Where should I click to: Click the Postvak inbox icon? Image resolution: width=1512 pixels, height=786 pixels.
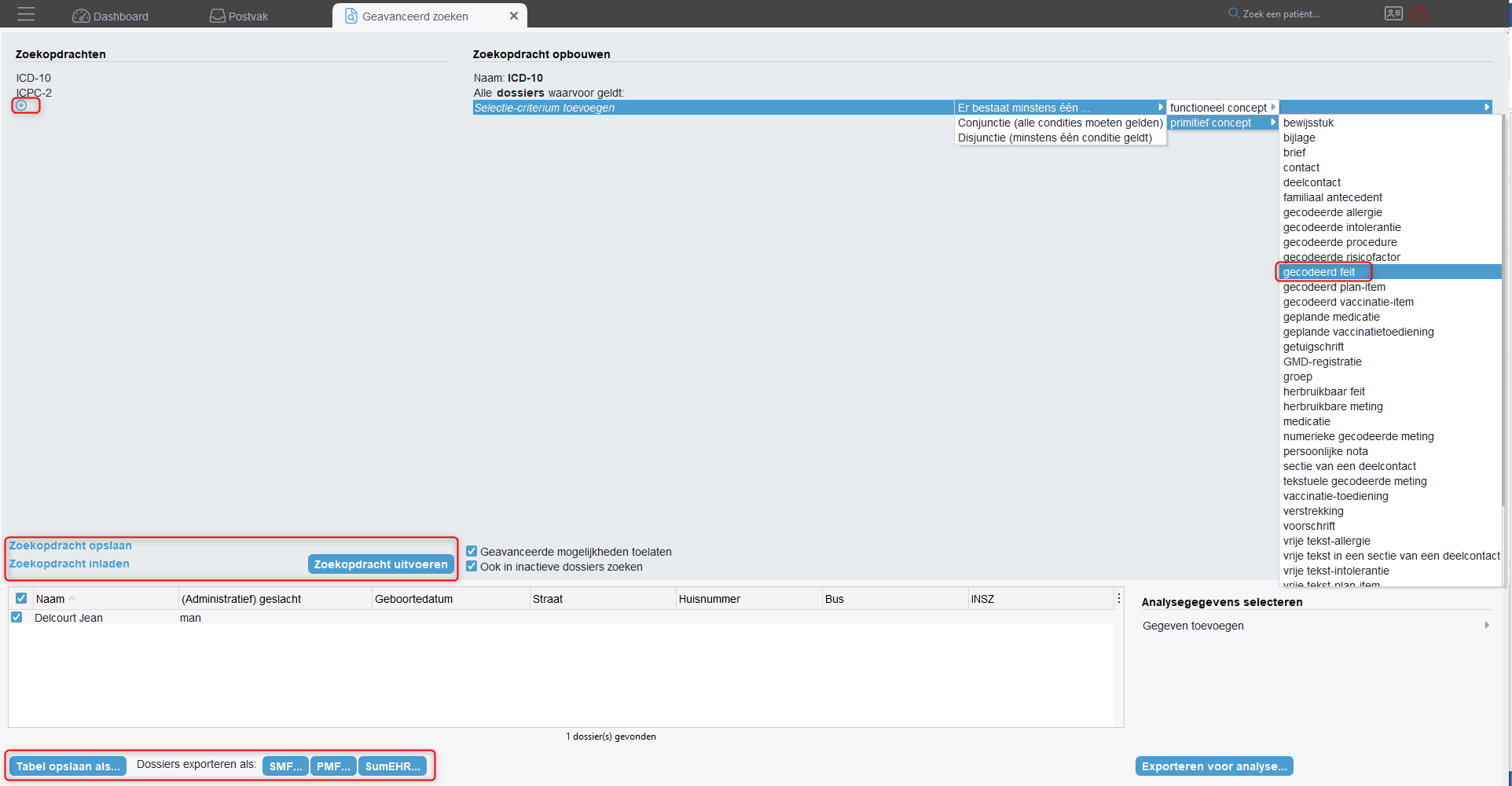pyautogui.click(x=218, y=16)
